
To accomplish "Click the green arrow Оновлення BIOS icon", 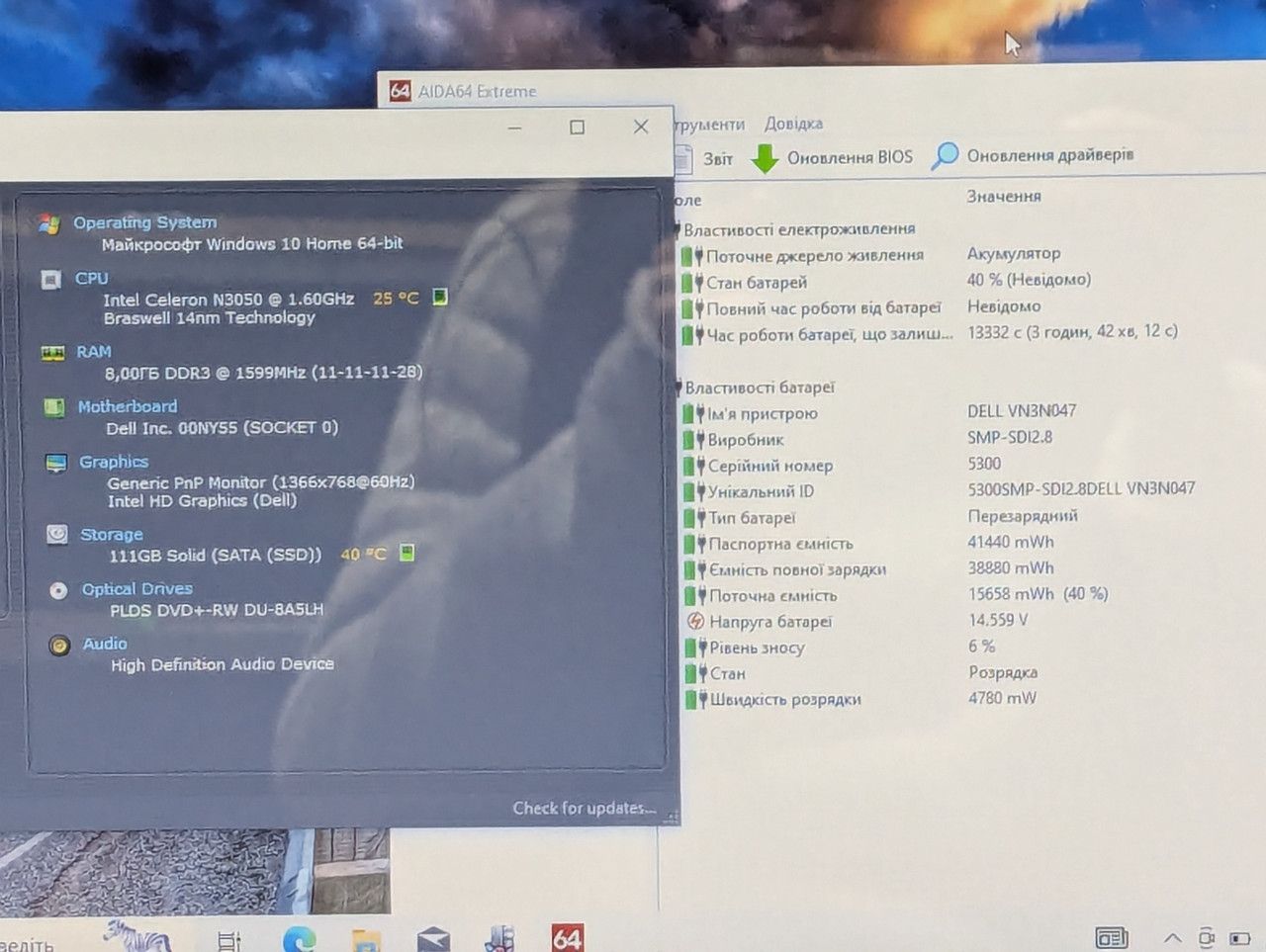I will pyautogui.click(x=765, y=158).
